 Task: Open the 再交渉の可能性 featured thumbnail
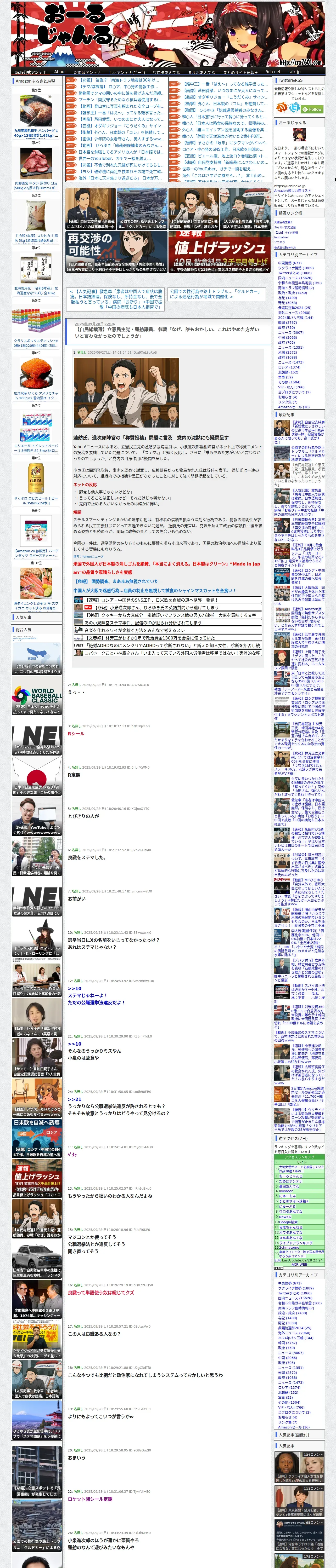point(116,252)
